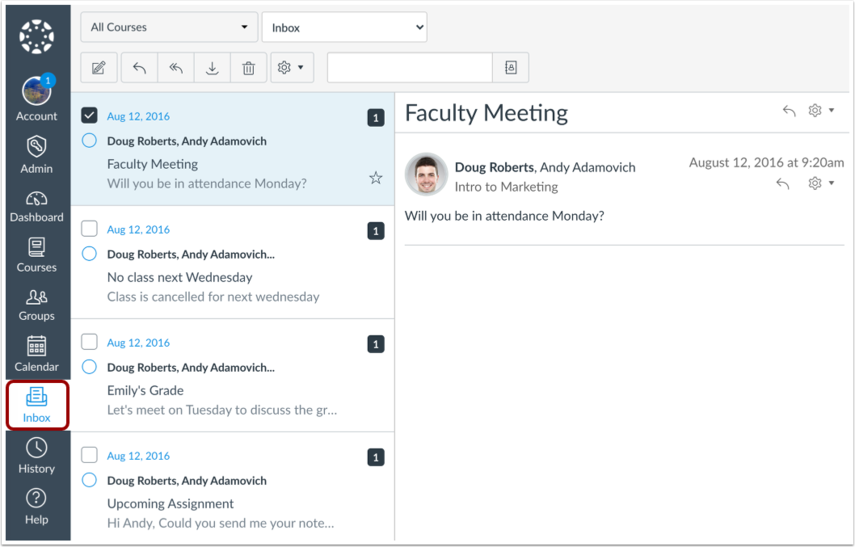Click message count badge on Emily's Grade
This screenshot has height=547, width=855.
point(376,344)
